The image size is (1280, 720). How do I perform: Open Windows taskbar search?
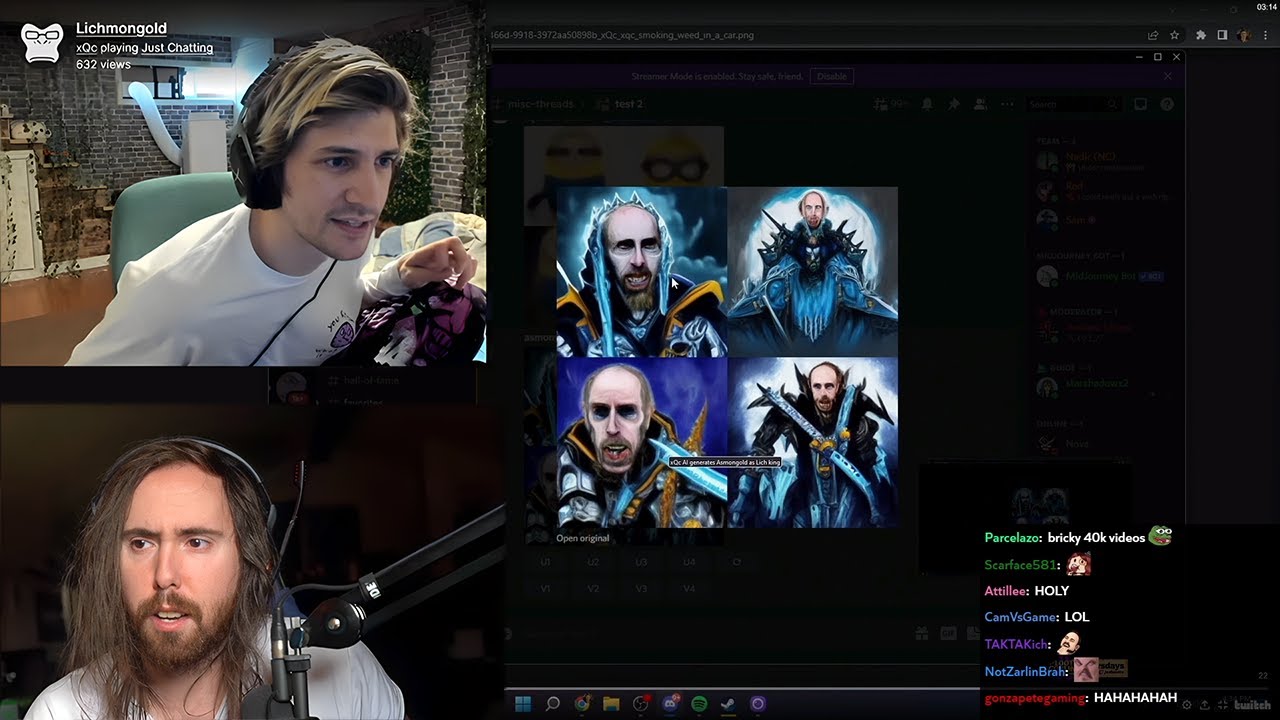(553, 704)
